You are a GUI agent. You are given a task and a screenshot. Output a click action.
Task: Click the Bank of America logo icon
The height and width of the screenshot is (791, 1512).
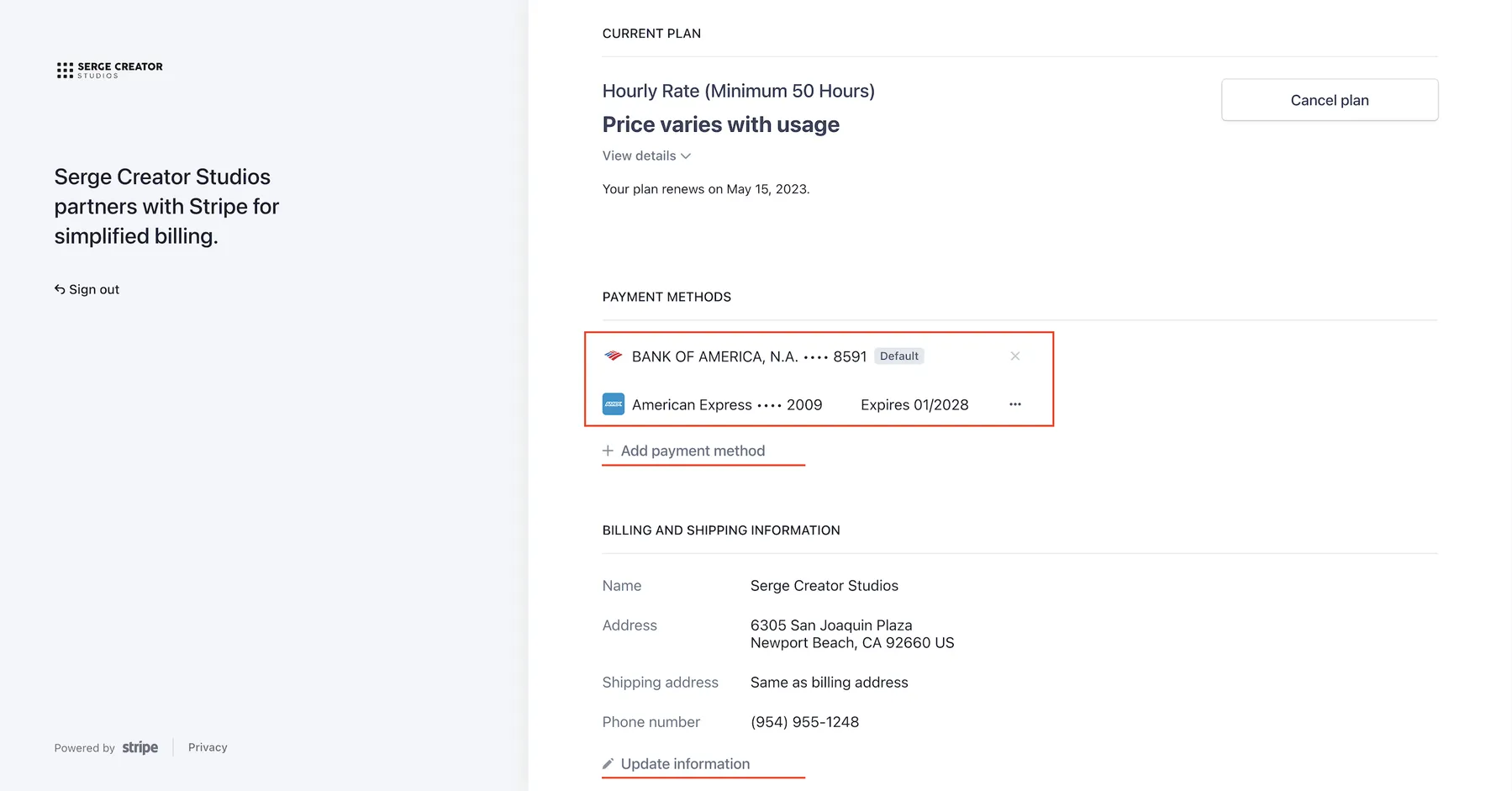[x=613, y=356]
